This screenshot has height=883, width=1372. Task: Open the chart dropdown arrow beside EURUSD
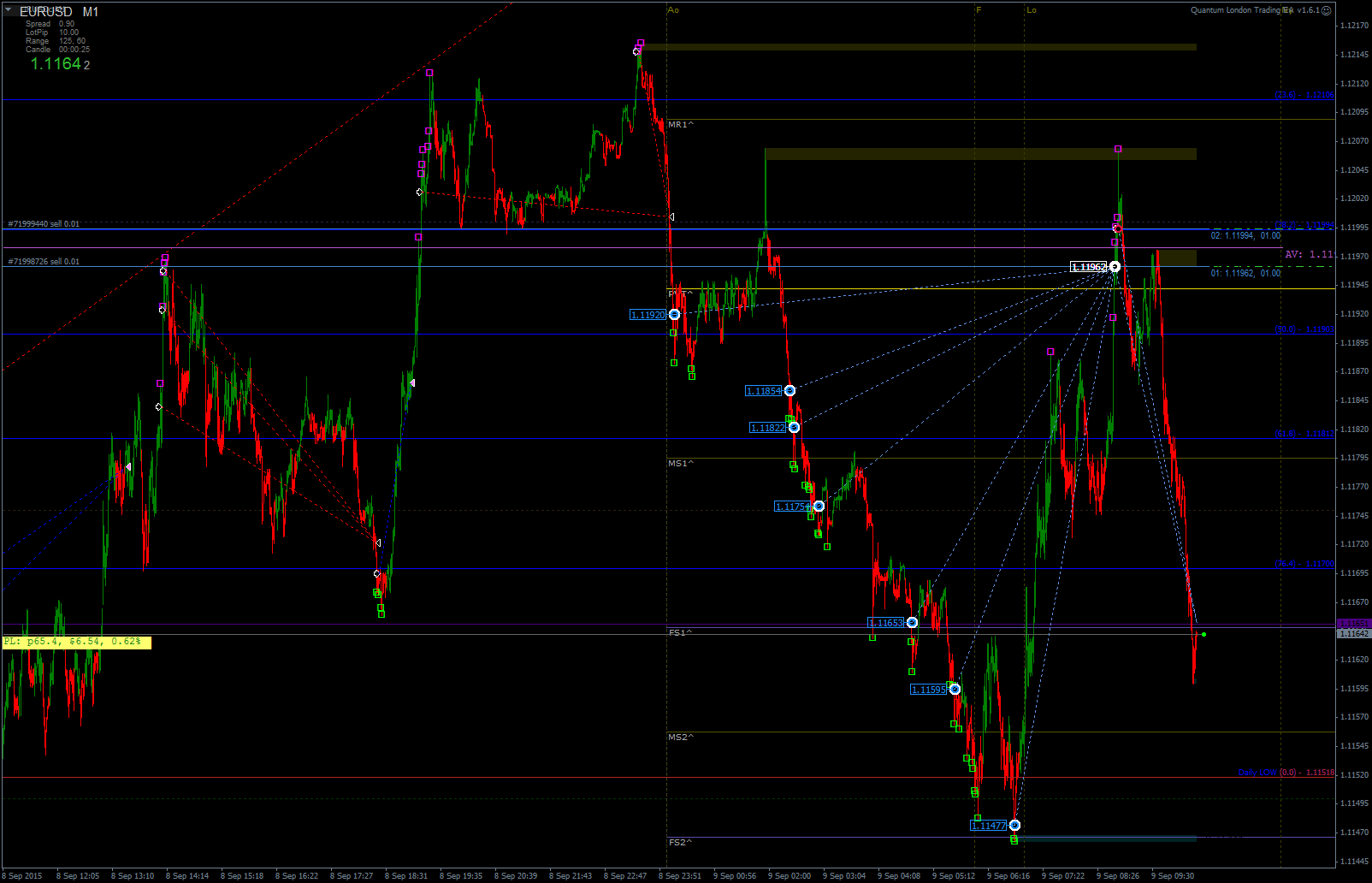(x=8, y=10)
